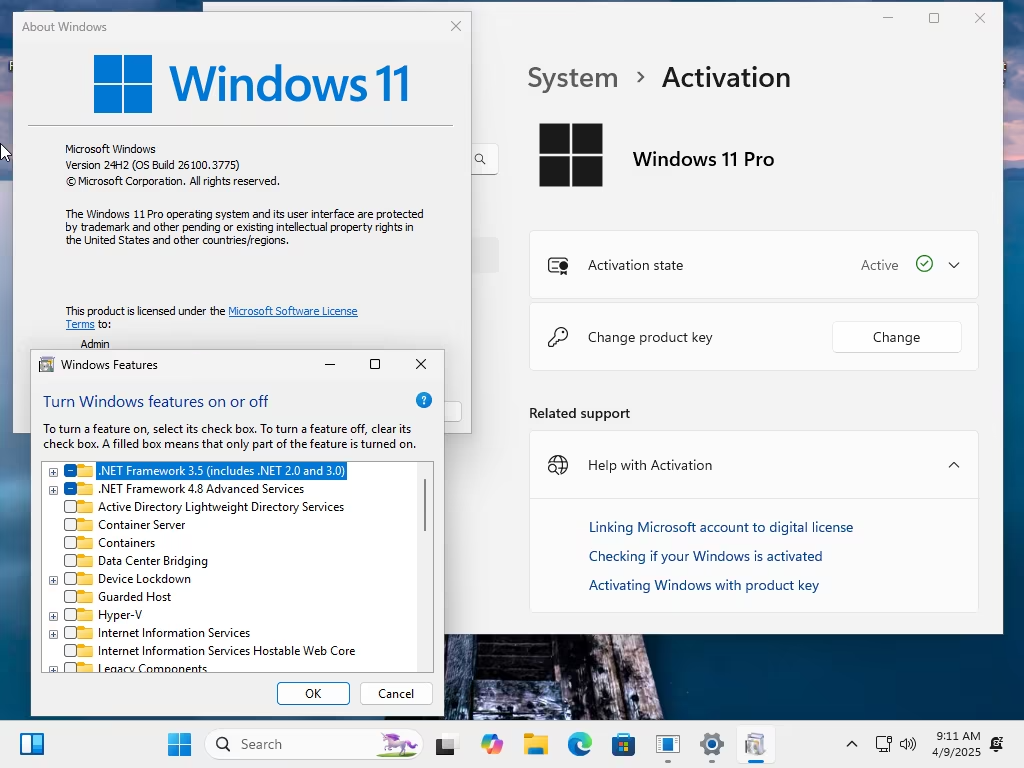
Task: Click the key icon beside Change product key
Action: pos(558,337)
